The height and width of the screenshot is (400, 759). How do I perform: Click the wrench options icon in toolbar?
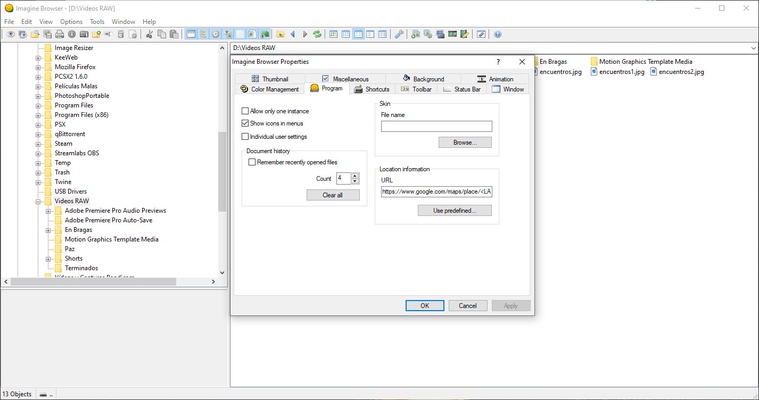tap(400, 34)
